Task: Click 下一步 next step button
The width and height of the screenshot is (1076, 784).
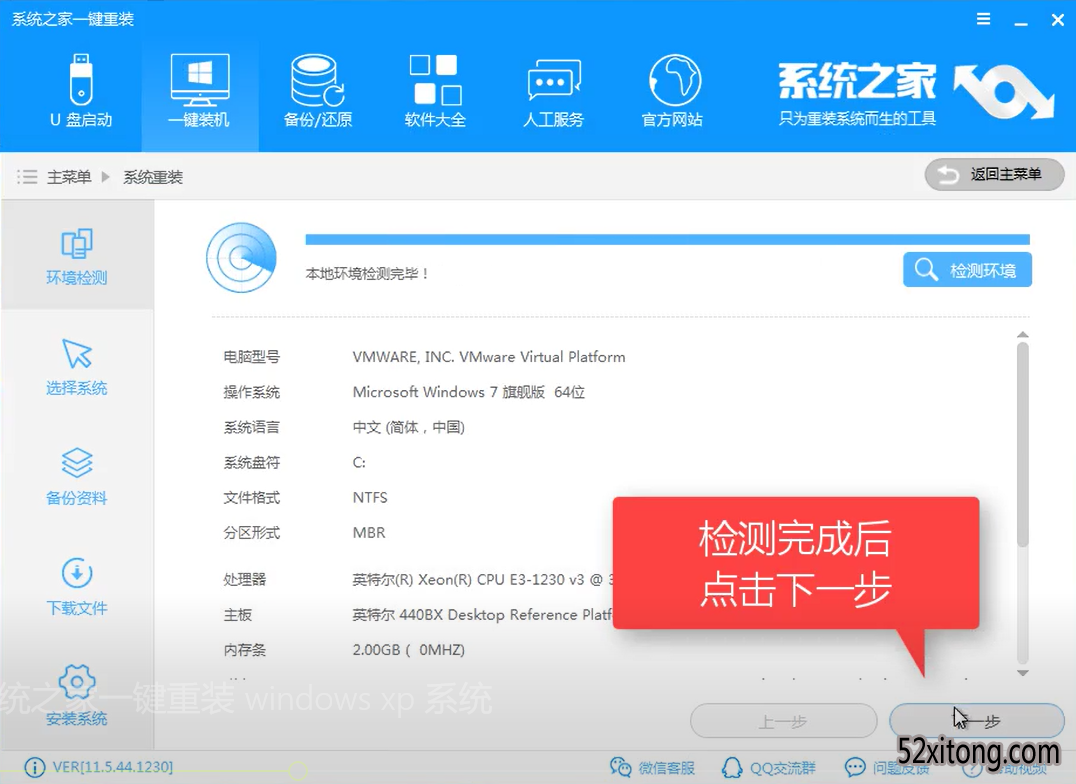Action: click(x=976, y=722)
